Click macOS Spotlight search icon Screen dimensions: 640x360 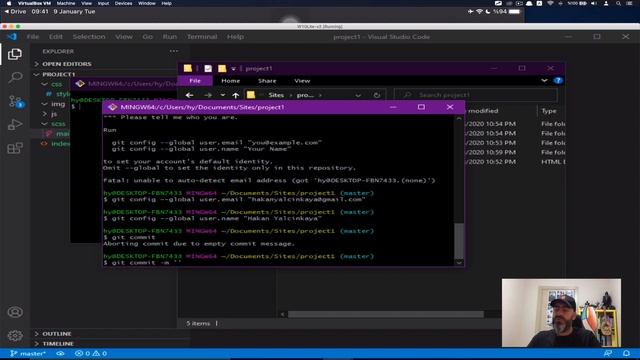(x=618, y=3)
